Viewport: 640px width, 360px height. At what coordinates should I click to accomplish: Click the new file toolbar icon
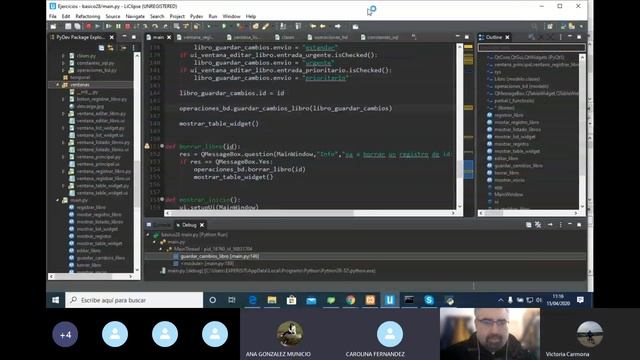53,27
